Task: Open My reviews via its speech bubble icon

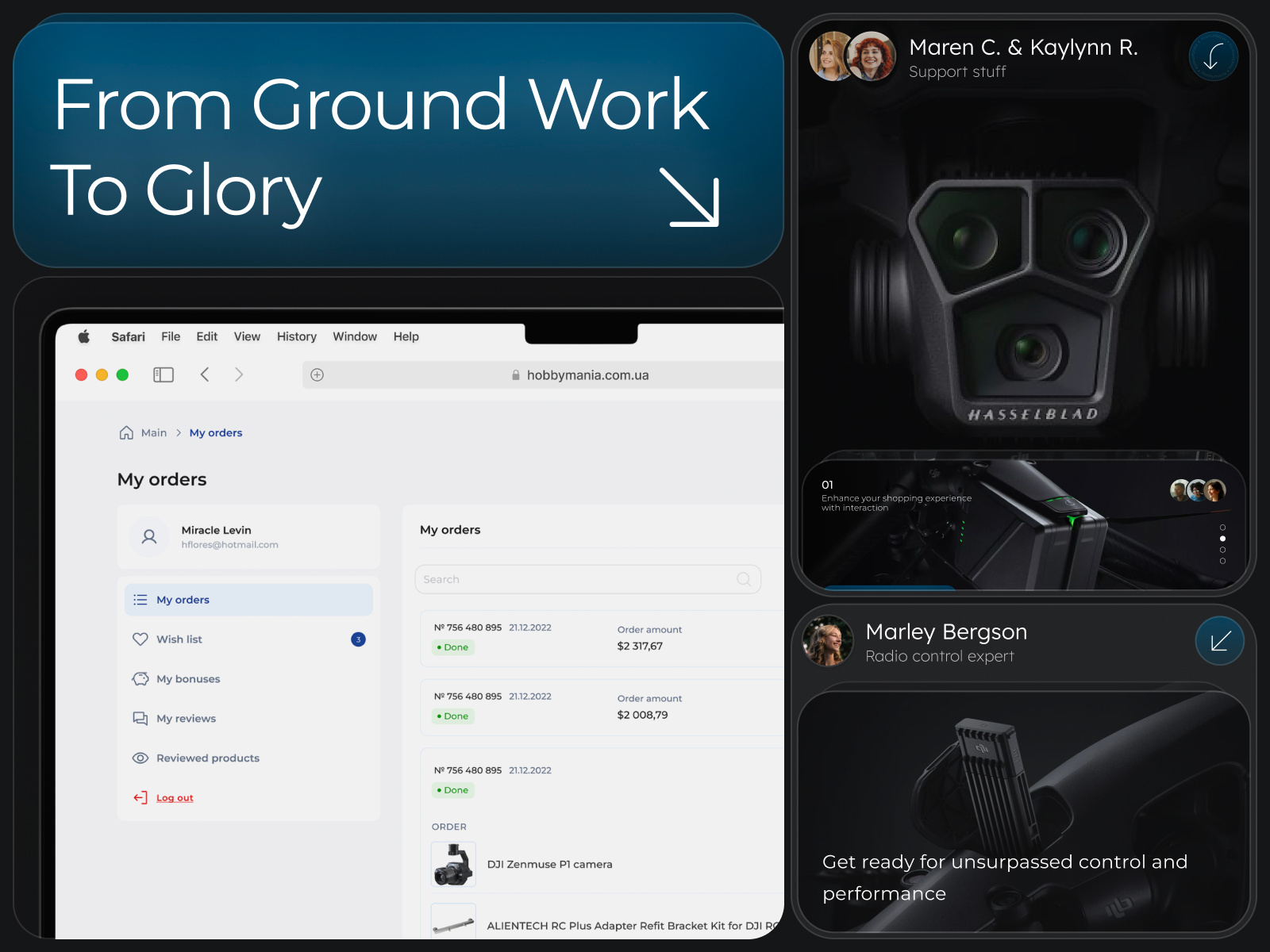Action: [140, 719]
